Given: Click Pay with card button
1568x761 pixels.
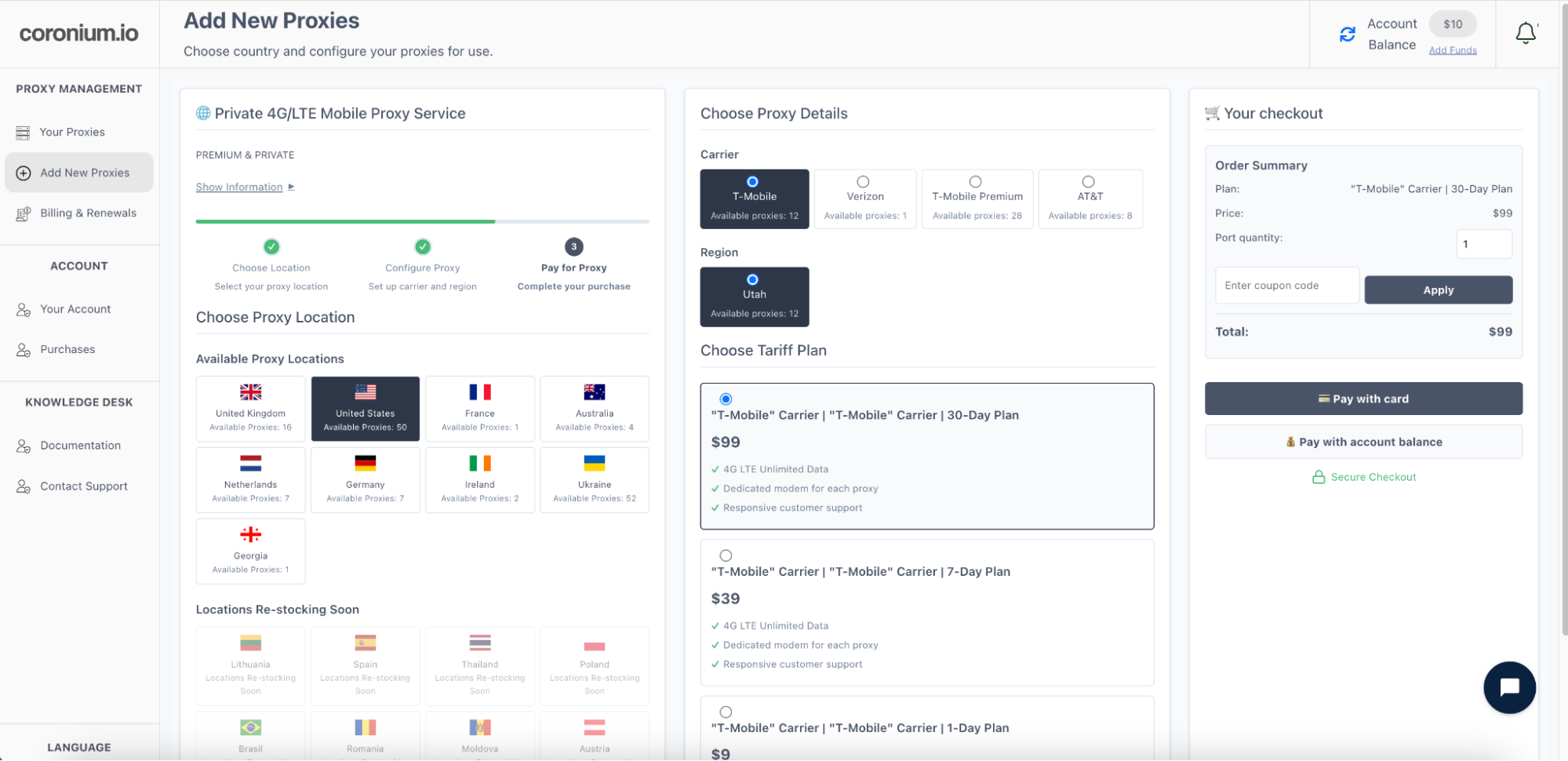Looking at the screenshot, I should [x=1362, y=399].
